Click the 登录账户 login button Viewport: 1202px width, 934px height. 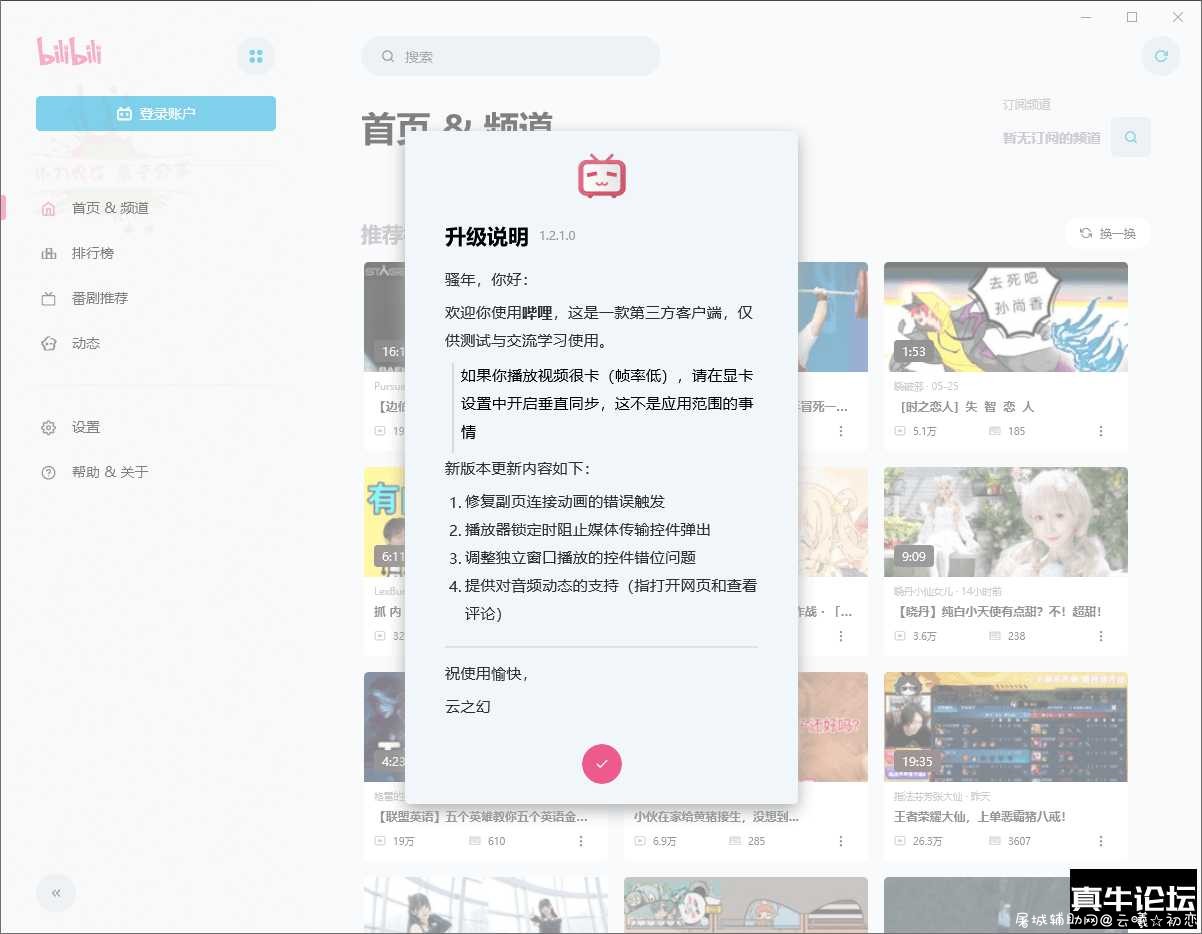point(156,114)
